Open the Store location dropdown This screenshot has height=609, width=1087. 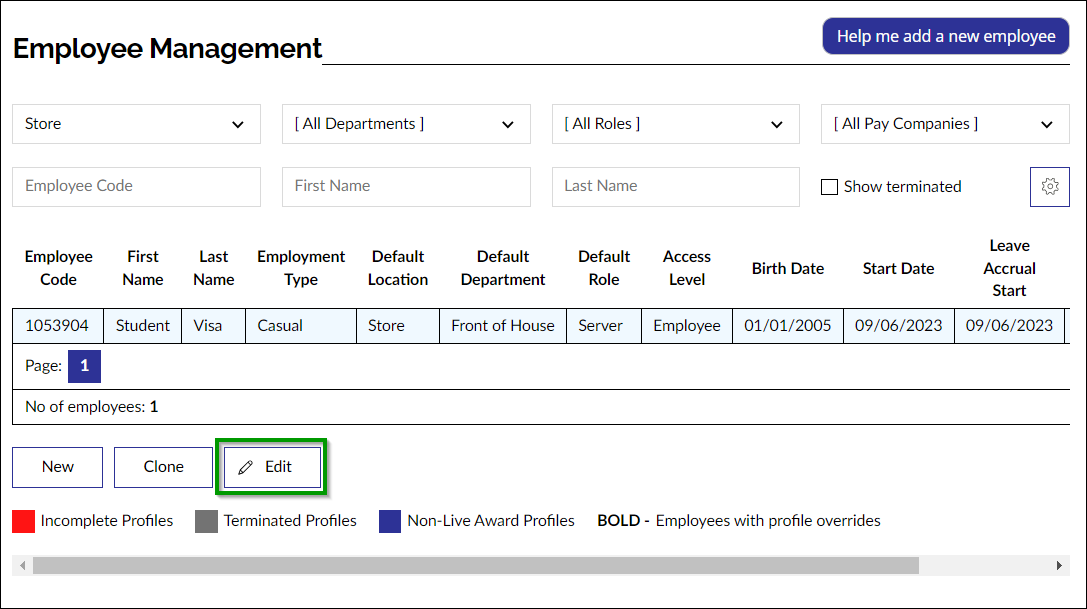136,123
